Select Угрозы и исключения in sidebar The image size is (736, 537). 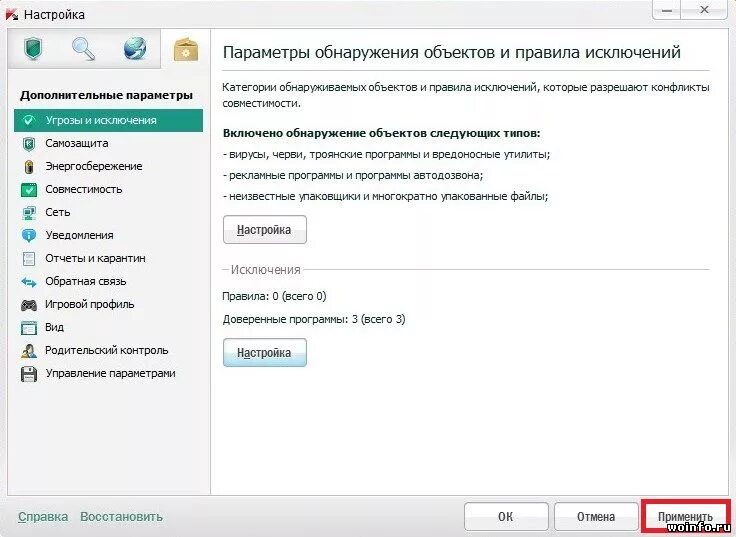[108, 120]
